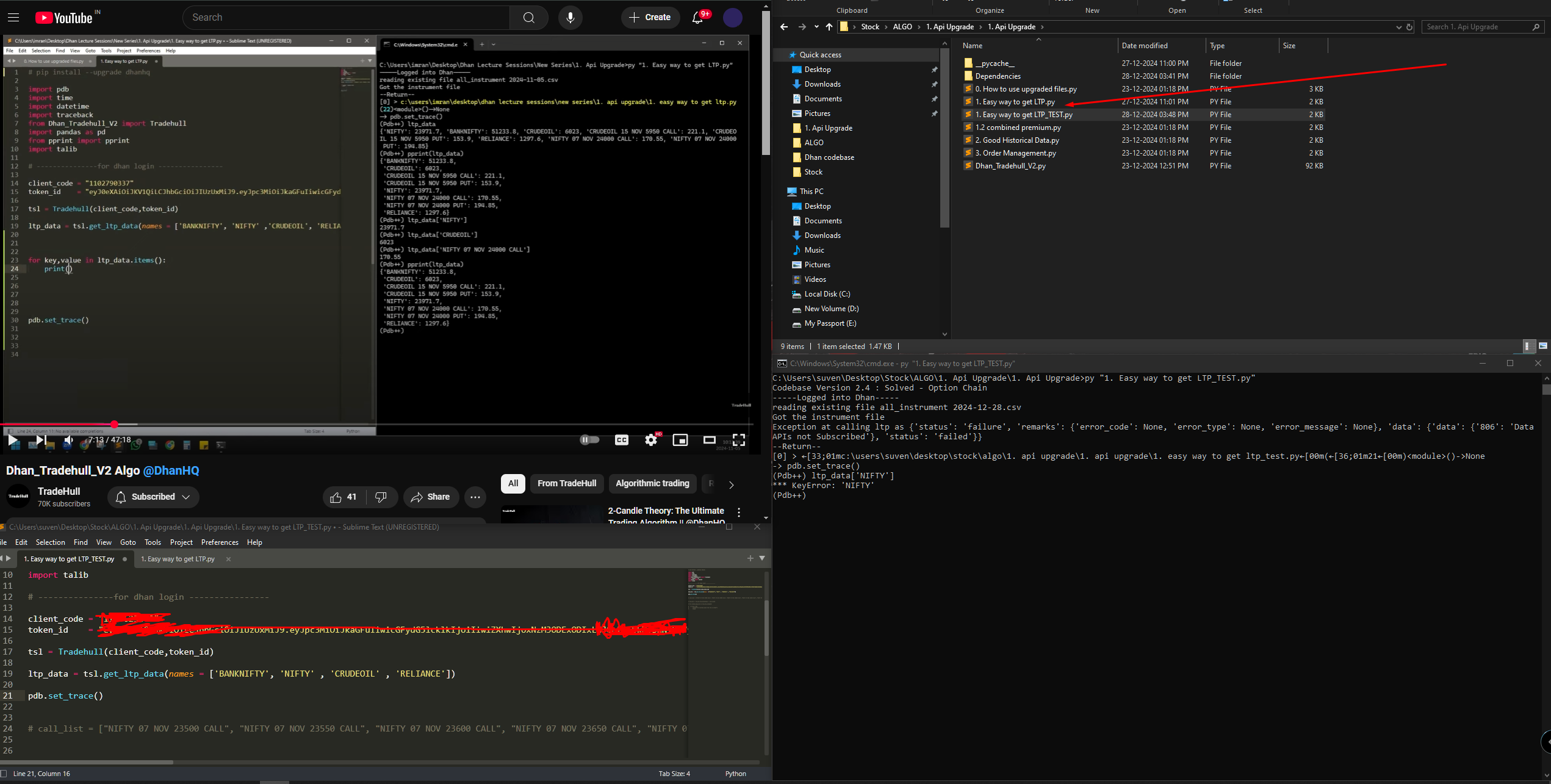Open Sublime tab list dropdown arrow
Screen dimensions: 1551x784
[x=762, y=558]
